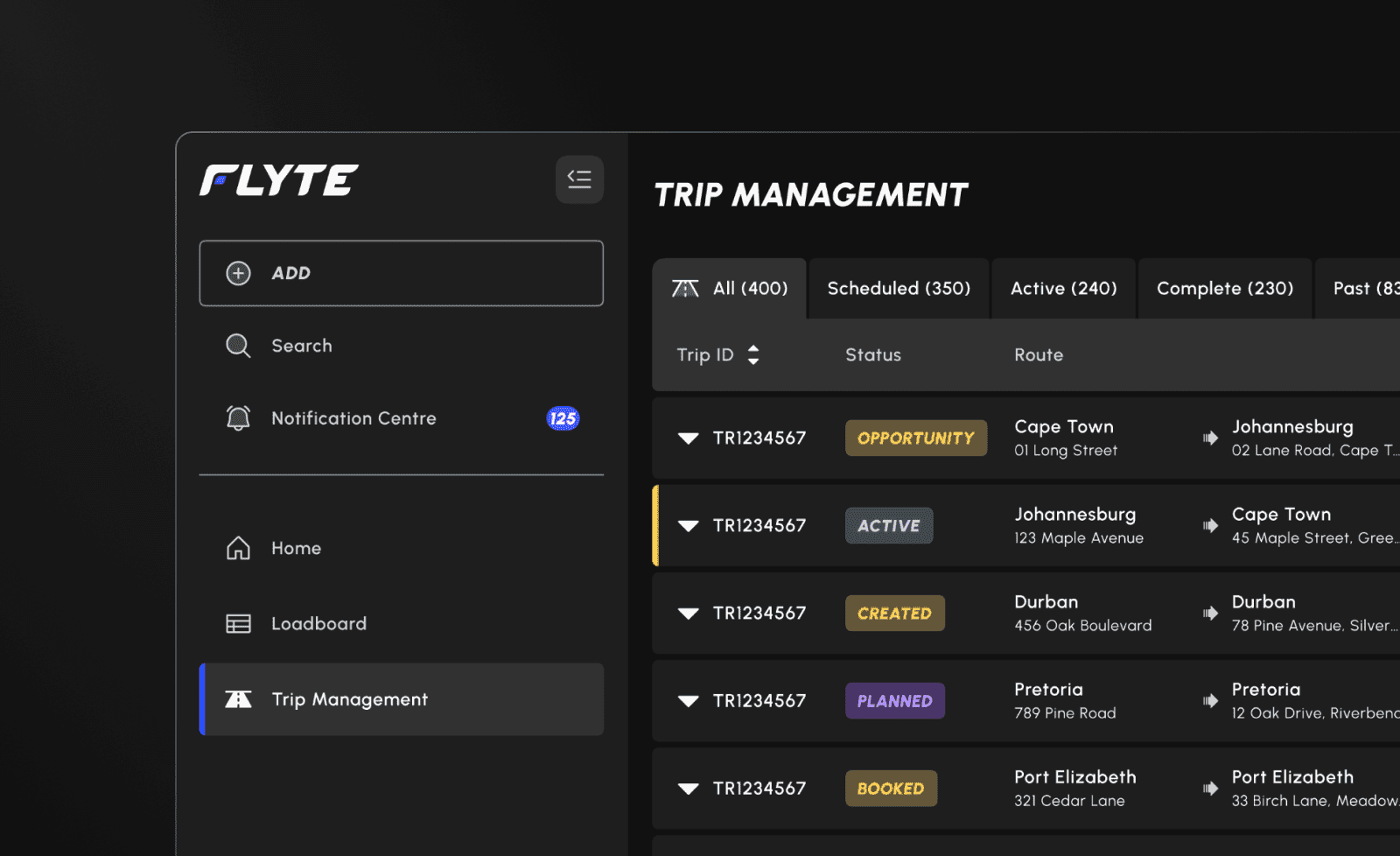
Task: Collapse the sidebar using the collapse icon
Action: 579,179
